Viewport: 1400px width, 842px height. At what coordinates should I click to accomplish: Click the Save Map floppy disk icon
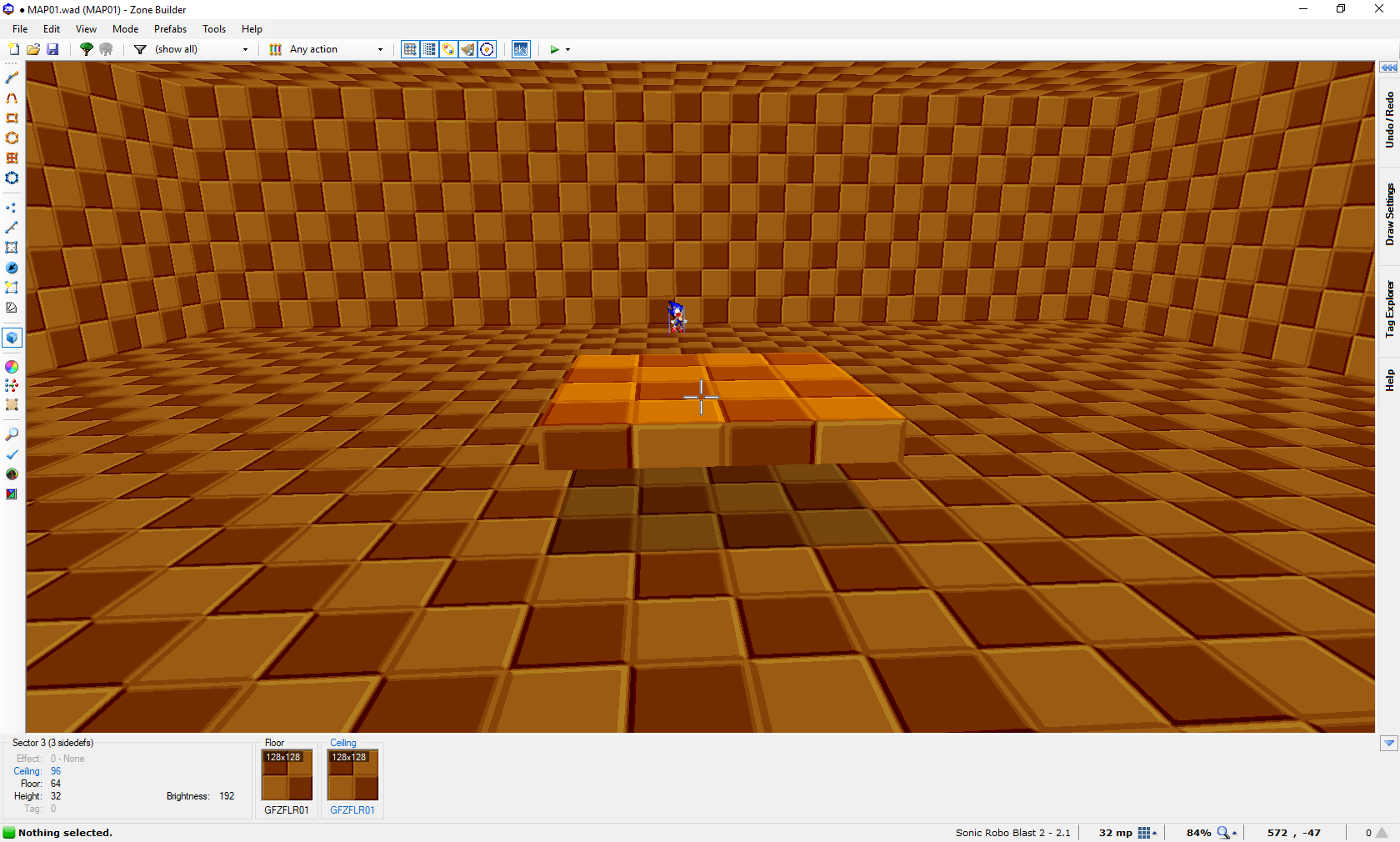52,49
